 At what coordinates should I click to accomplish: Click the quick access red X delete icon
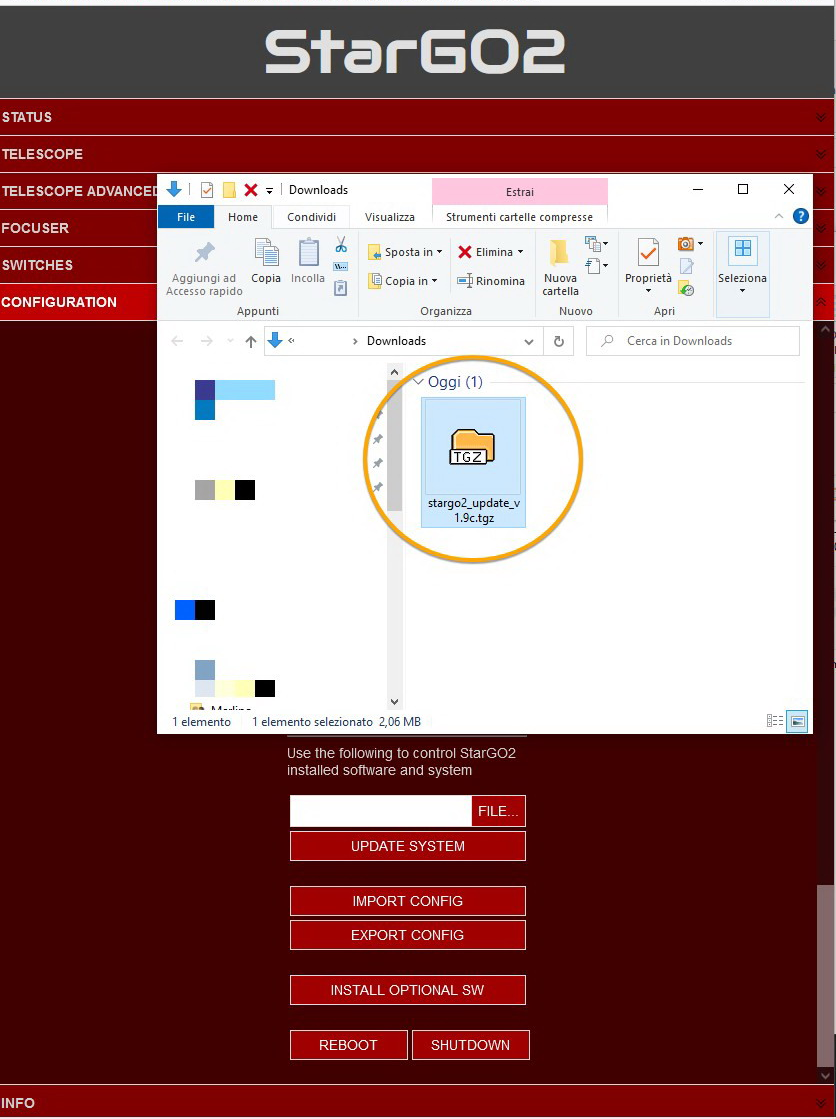pyautogui.click(x=251, y=190)
